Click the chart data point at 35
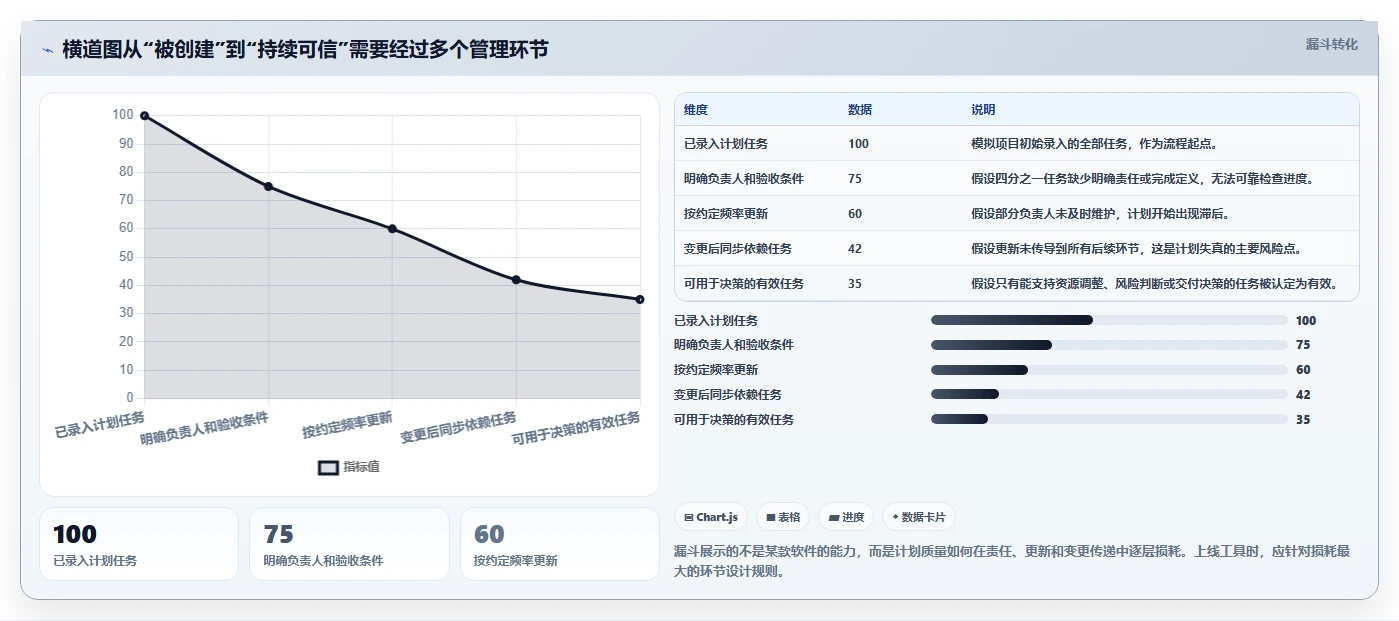This screenshot has height=621, width=1399. (x=640, y=299)
